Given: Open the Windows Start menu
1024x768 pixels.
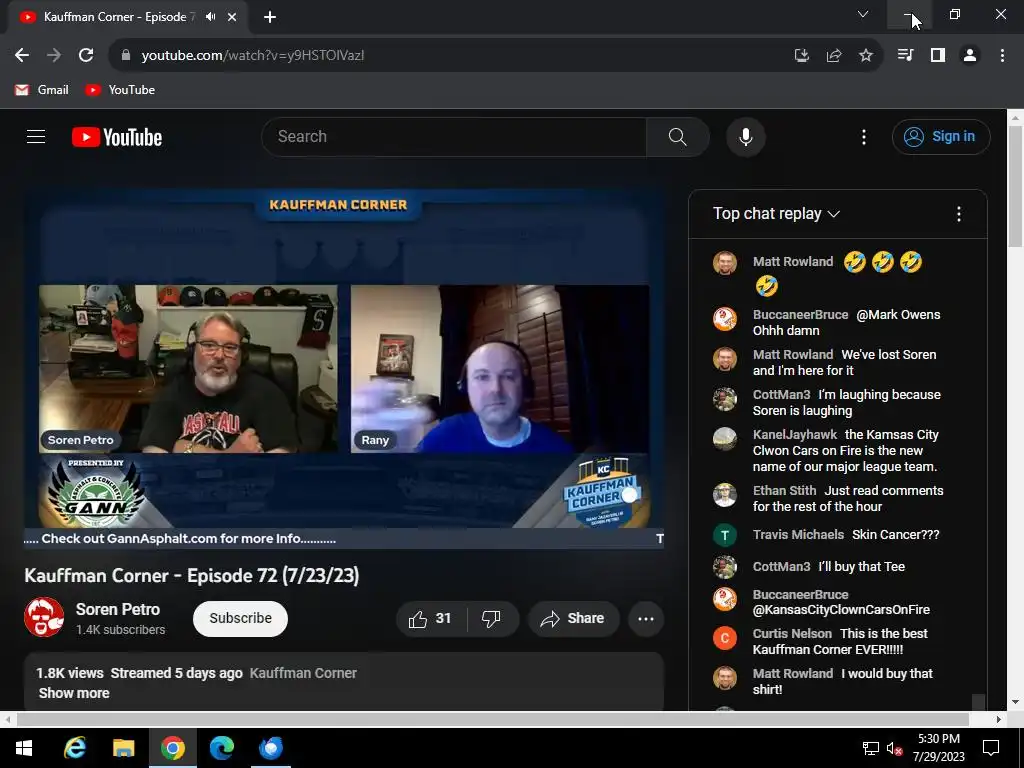Looking at the screenshot, I should pos(24,748).
